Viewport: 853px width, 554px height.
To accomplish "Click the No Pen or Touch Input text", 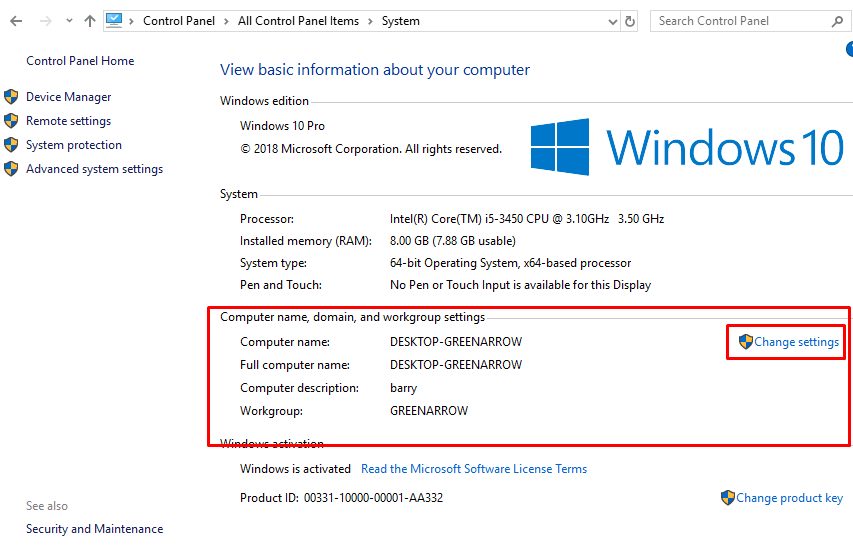I will click(520, 285).
